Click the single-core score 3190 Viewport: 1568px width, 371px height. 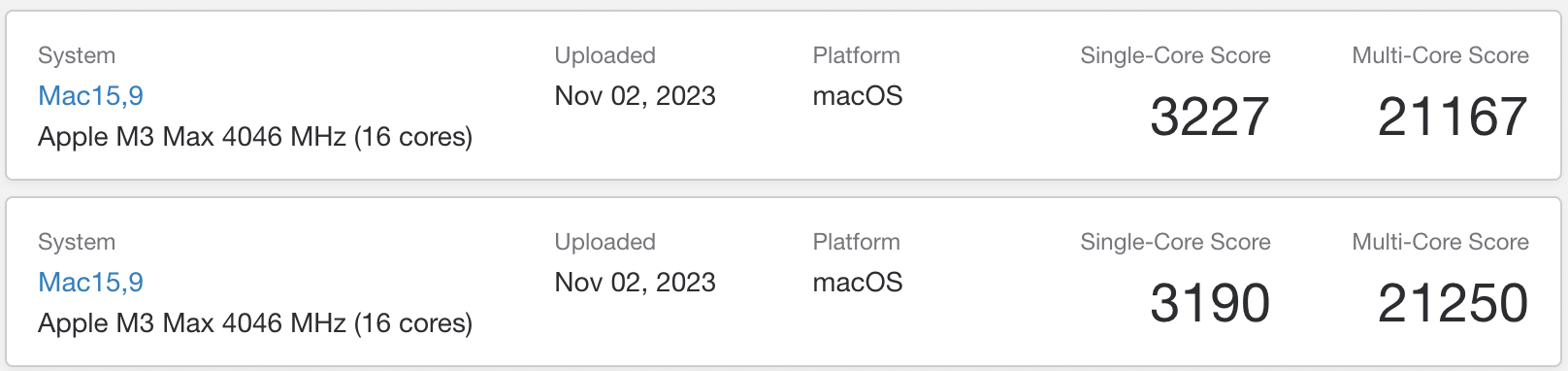tap(1210, 303)
